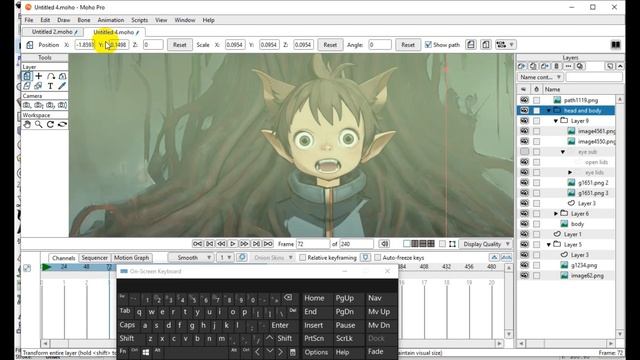This screenshot has width=640, height=360.
Task: Switch to the Motion Graph tab
Action: pos(131,258)
